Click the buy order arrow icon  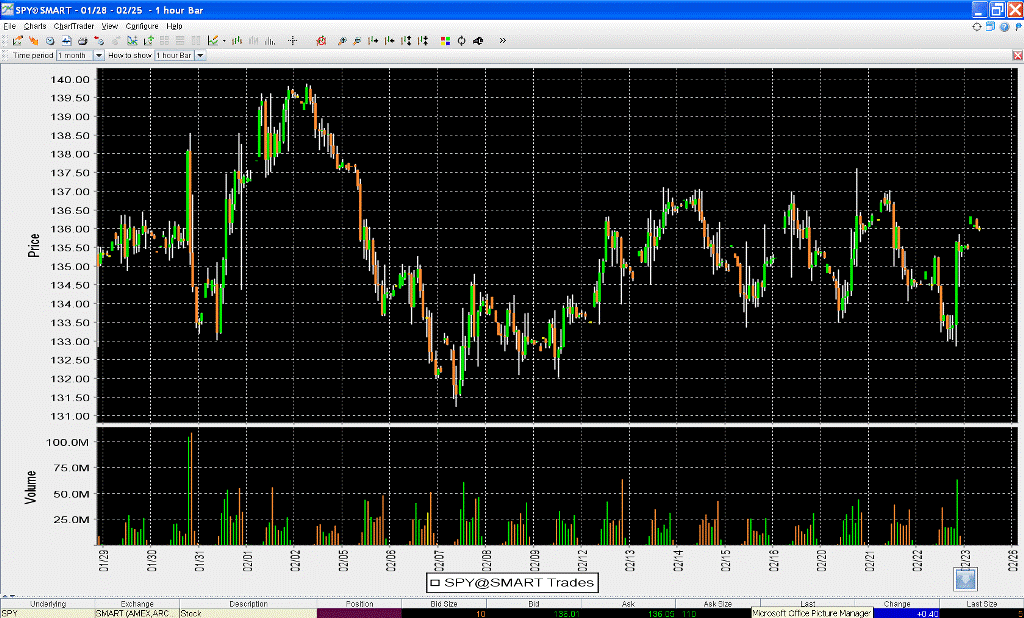coord(18,41)
